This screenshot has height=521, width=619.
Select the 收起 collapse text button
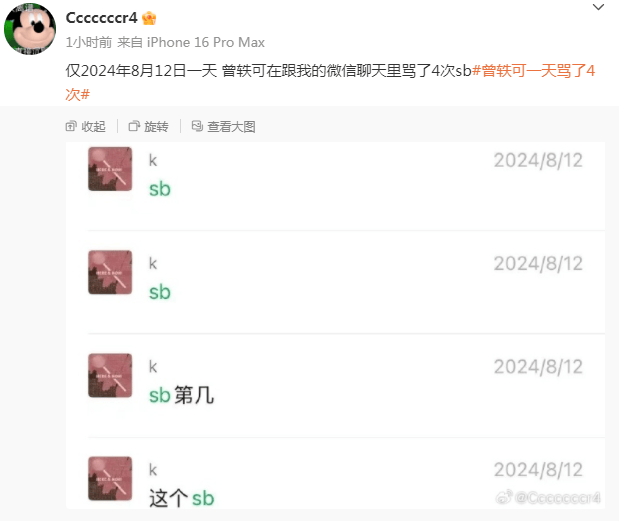93,127
